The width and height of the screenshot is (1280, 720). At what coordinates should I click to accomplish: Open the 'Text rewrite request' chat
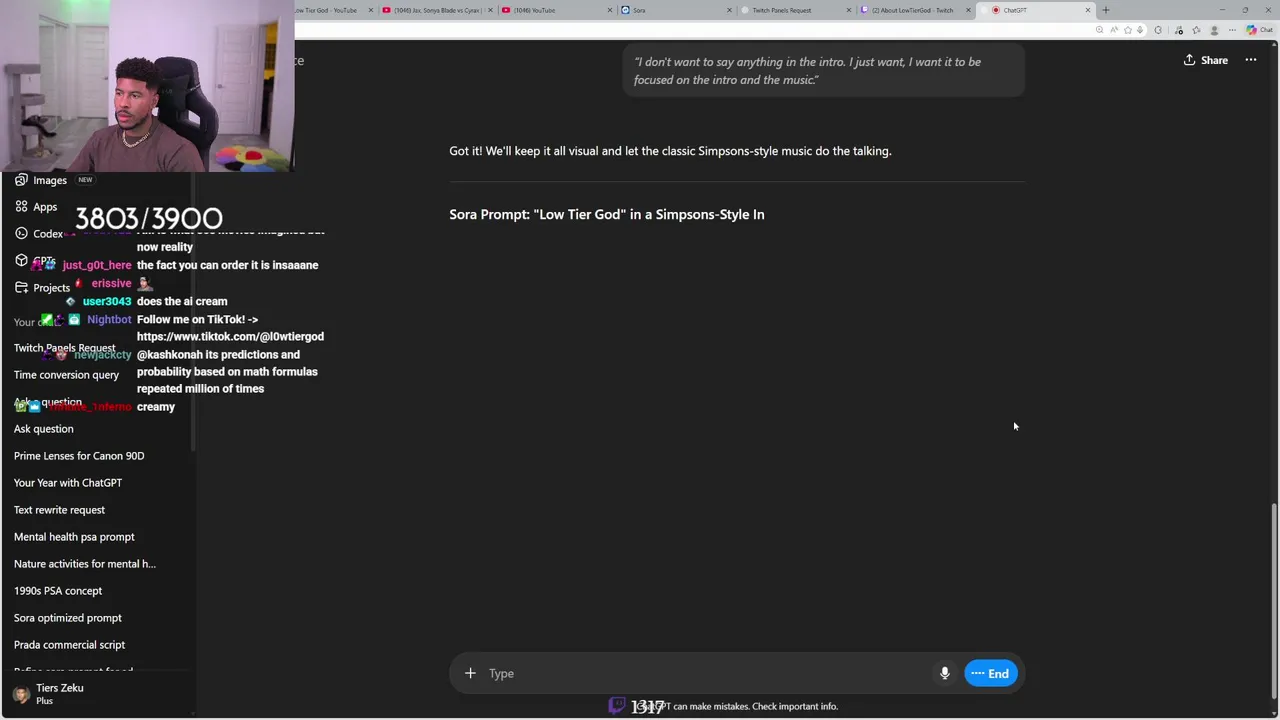click(x=59, y=510)
